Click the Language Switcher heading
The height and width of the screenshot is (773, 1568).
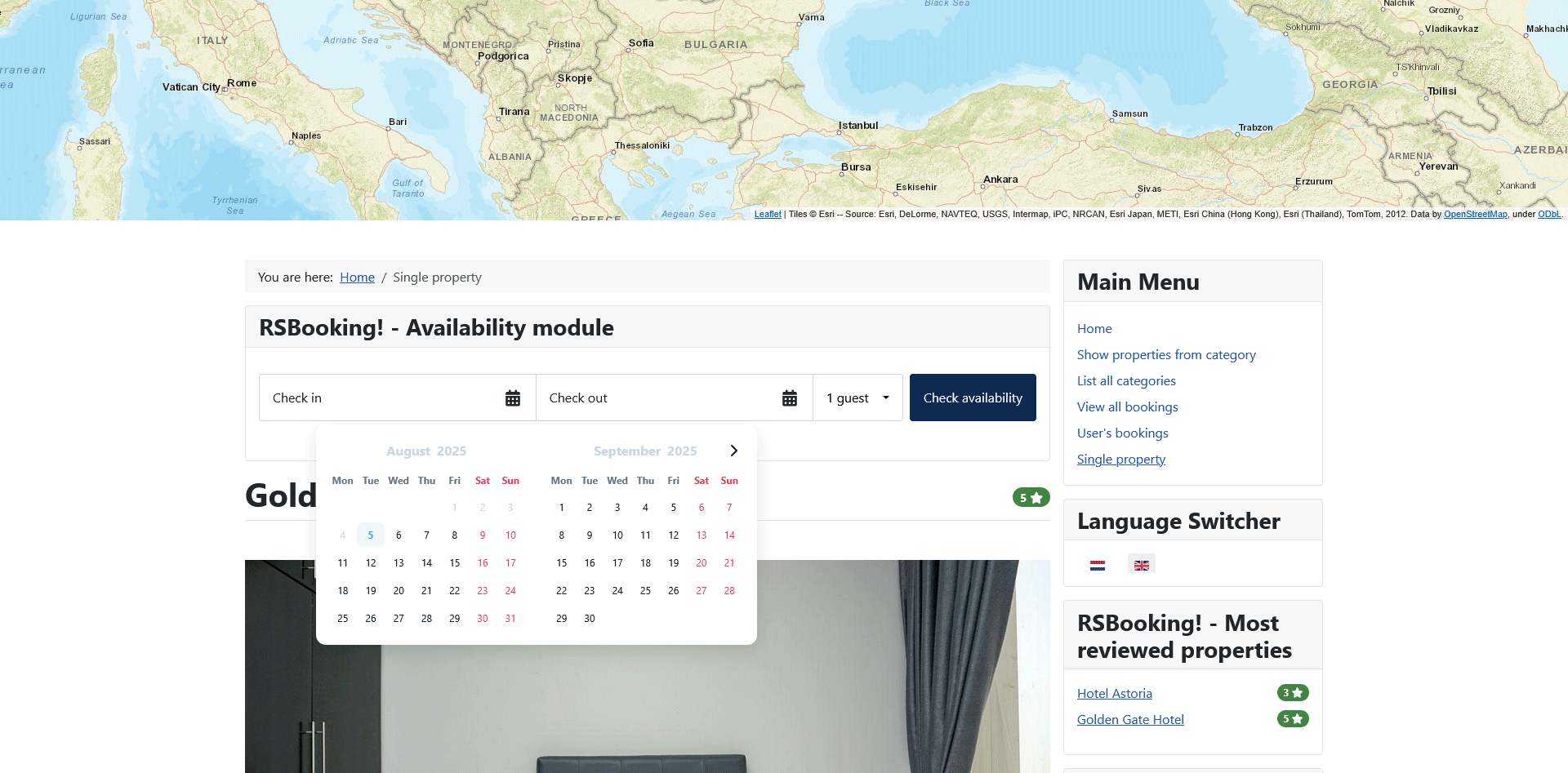[1178, 521]
